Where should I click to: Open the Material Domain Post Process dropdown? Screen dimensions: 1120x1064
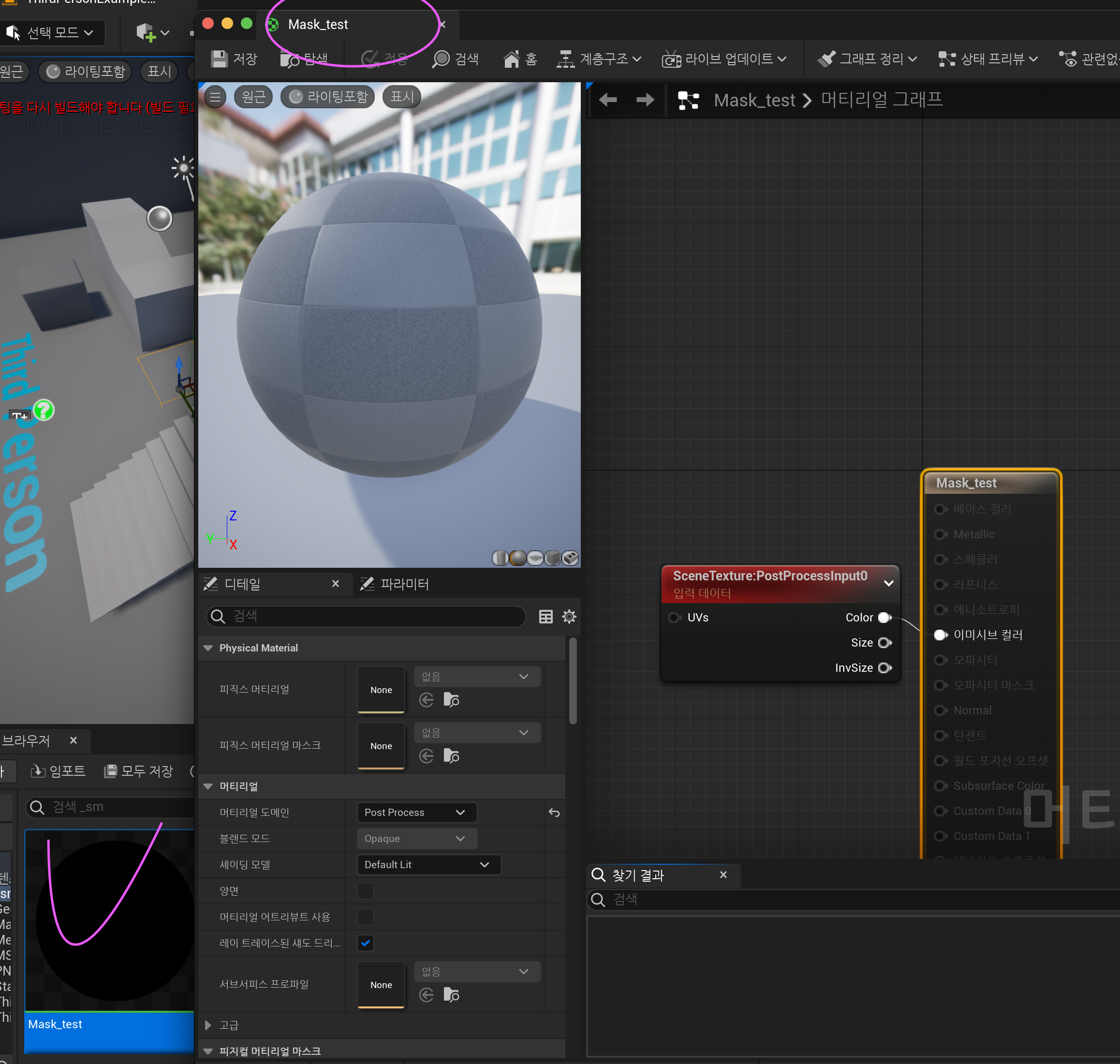coord(416,812)
